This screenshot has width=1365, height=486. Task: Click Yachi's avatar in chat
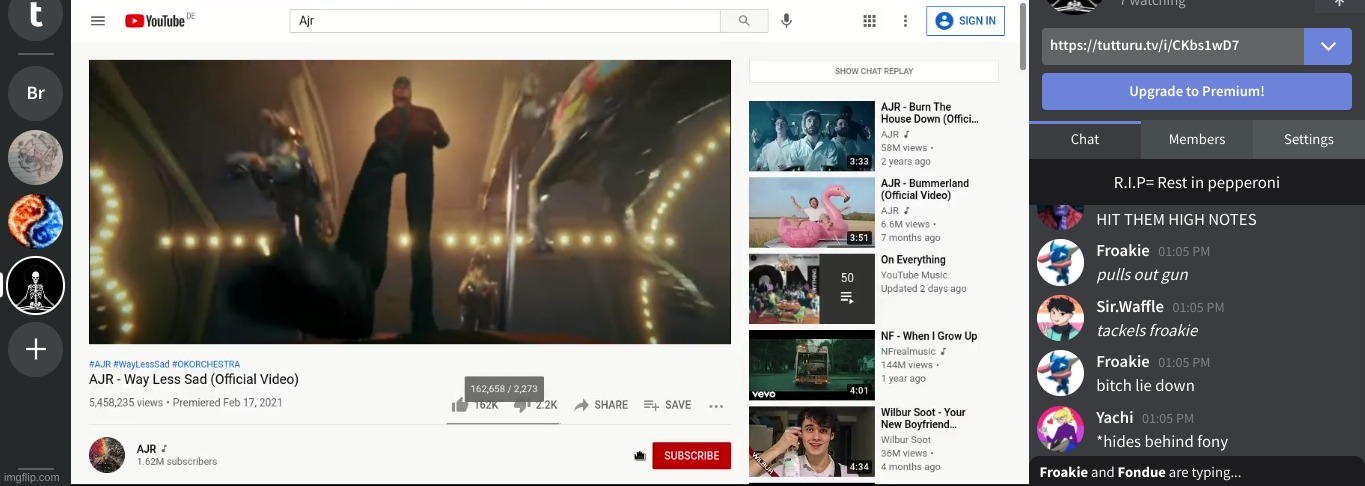click(1060, 430)
